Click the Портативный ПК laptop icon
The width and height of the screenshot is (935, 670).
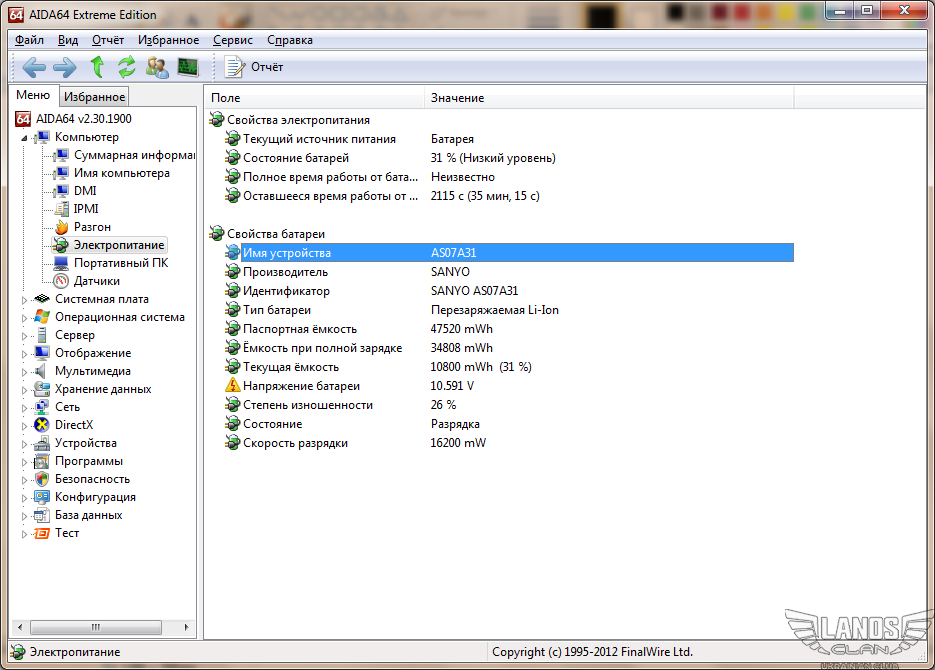click(61, 263)
